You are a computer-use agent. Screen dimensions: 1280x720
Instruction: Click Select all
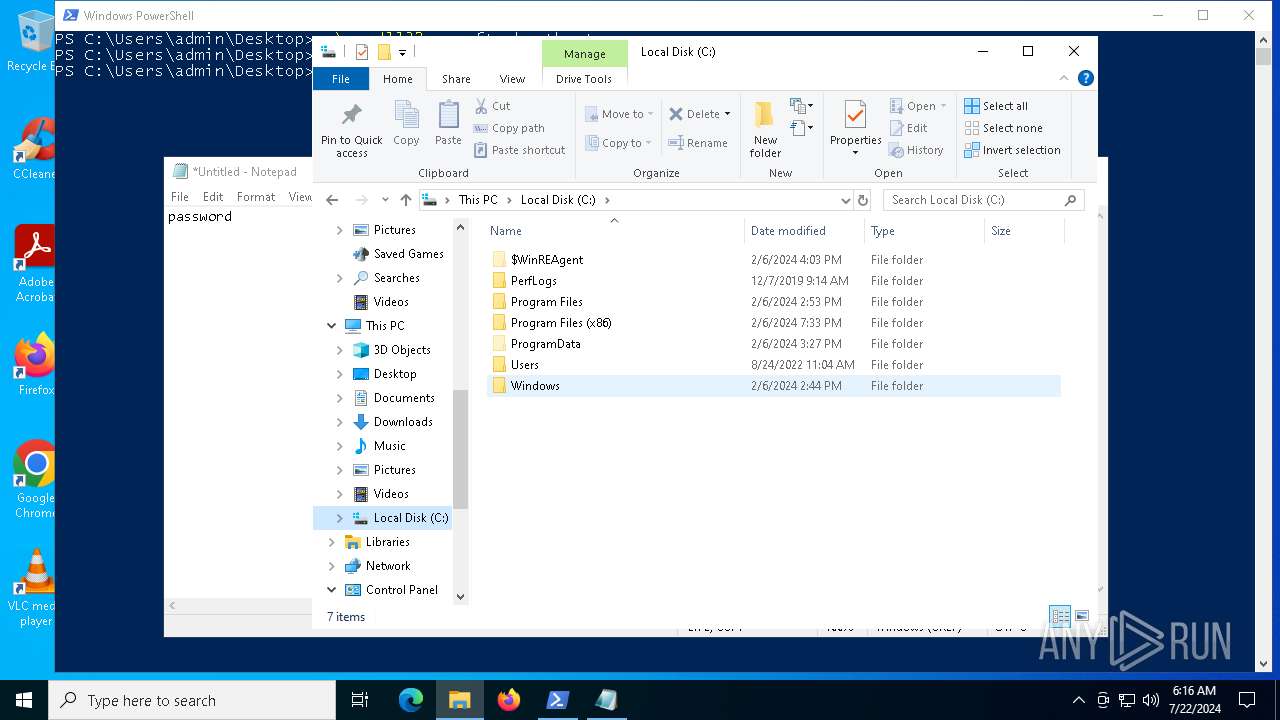pyautogui.click(x=996, y=106)
